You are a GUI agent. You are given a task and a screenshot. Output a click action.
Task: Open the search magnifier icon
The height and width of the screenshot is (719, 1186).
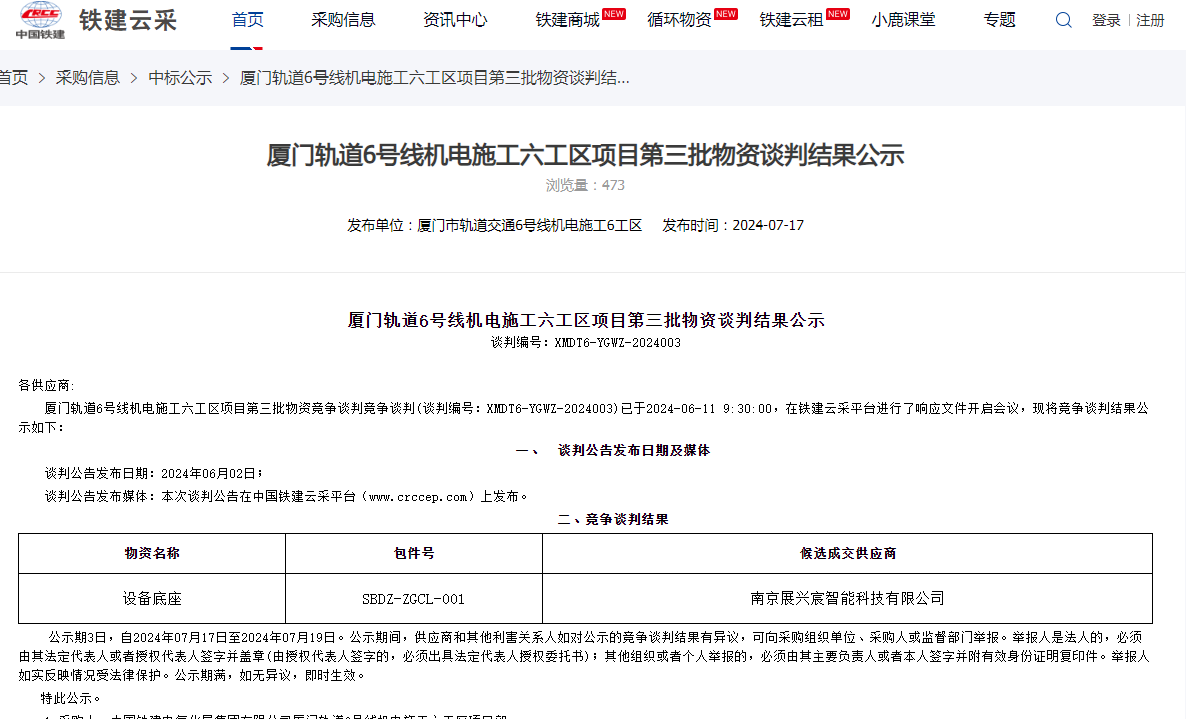coord(1063,20)
